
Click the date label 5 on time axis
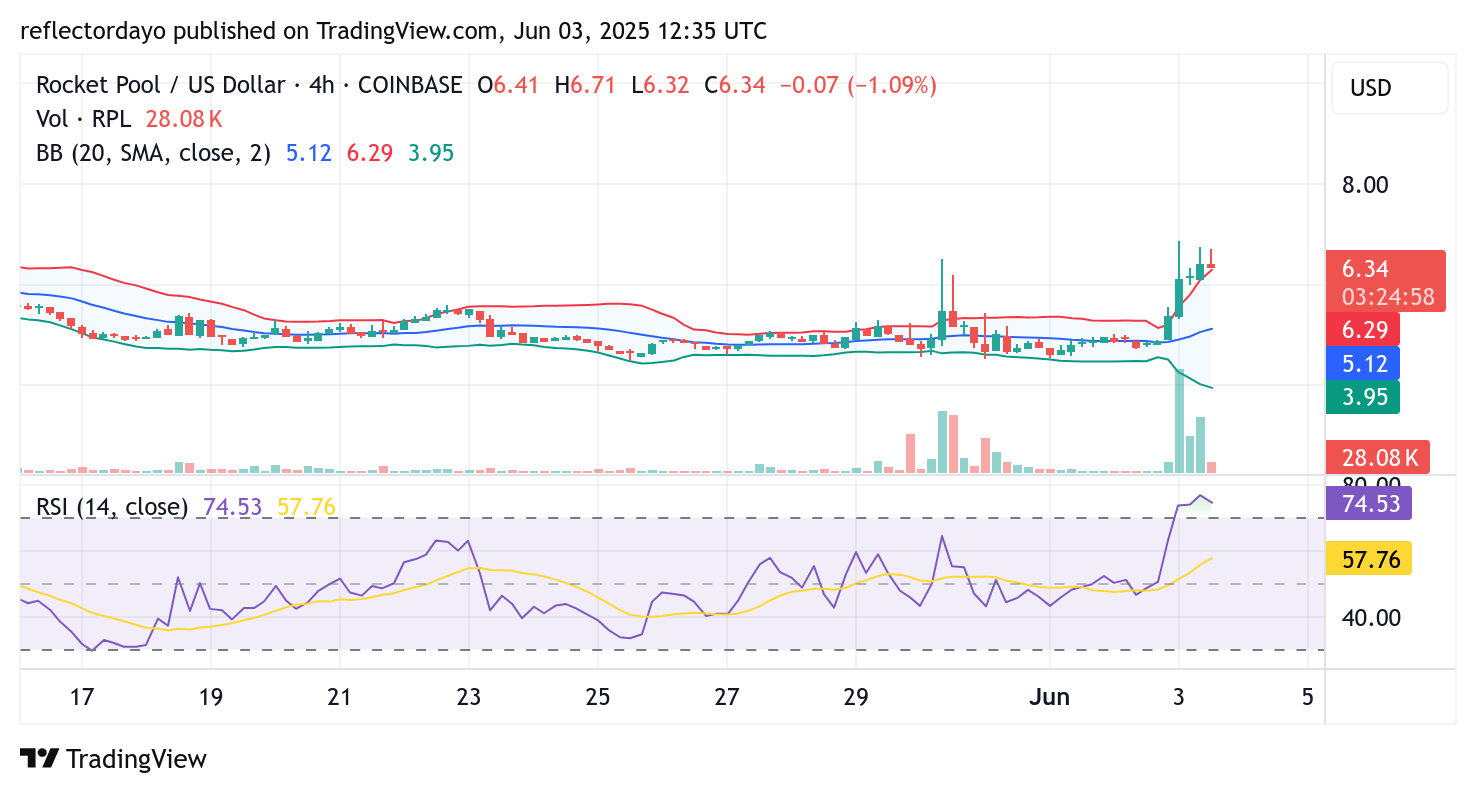[x=1308, y=696]
